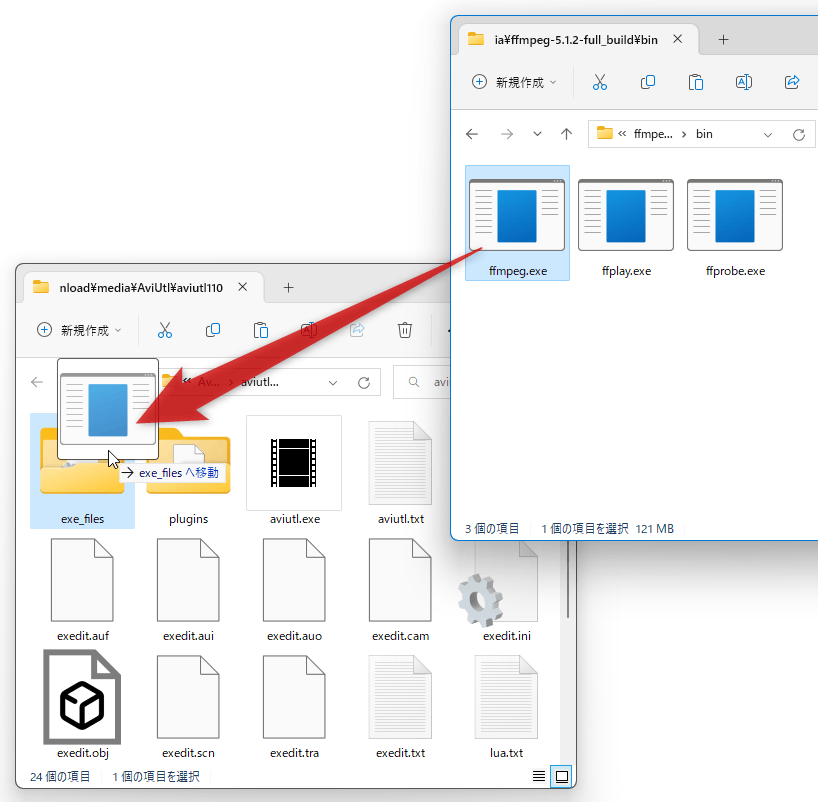
Task: Close the ffmpeg bin tab
Action: (x=677, y=39)
